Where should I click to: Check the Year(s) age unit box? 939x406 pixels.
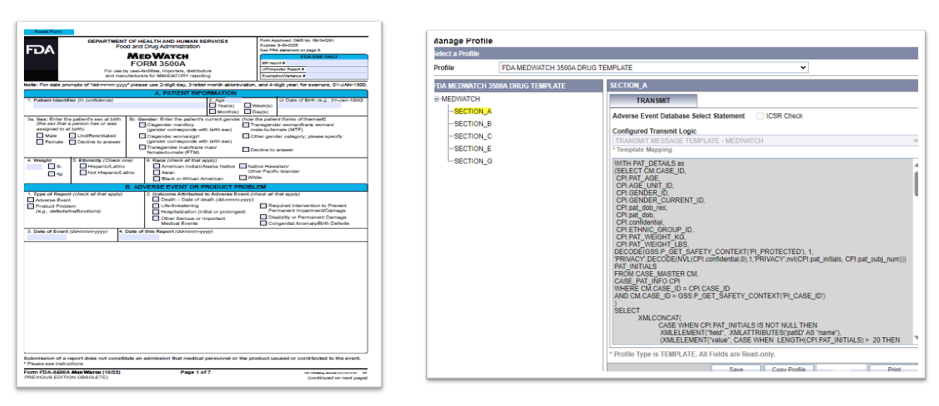pos(213,105)
